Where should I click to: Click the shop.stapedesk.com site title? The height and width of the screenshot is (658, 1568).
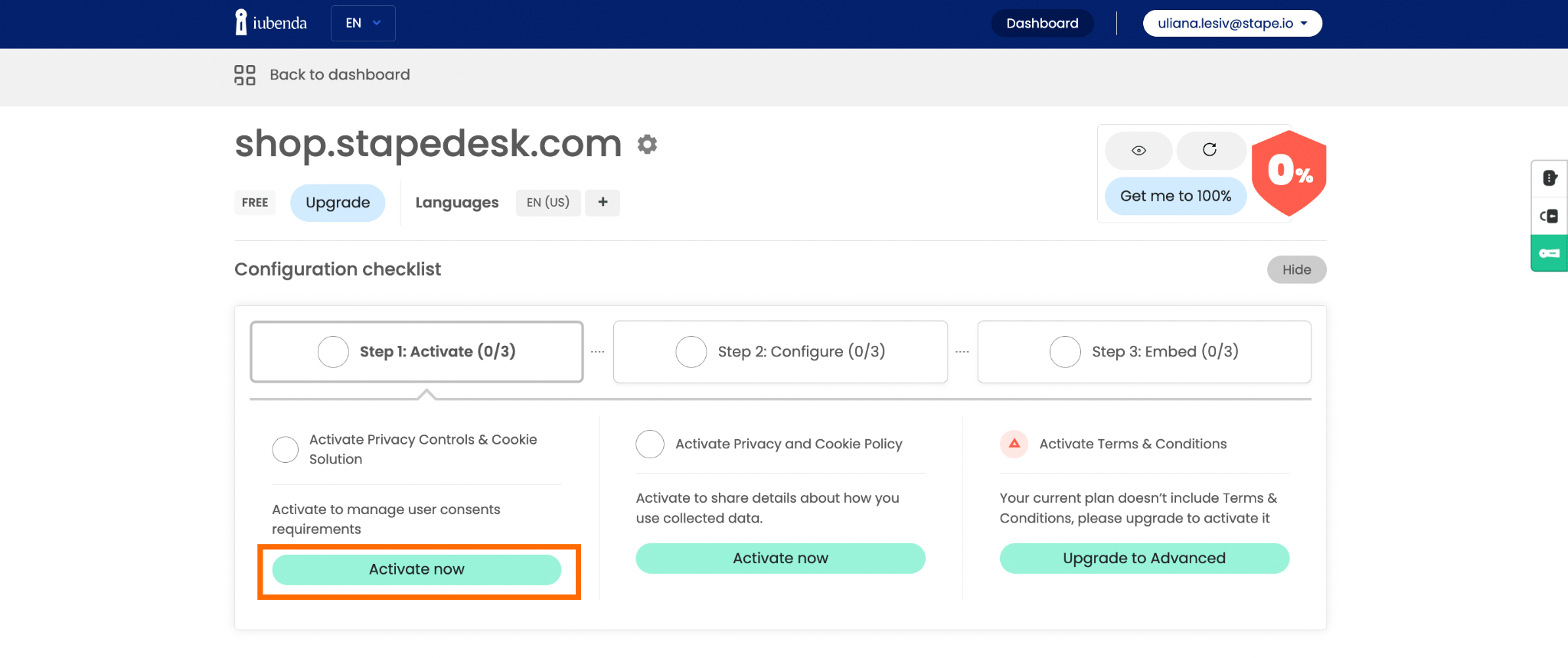[x=428, y=144]
